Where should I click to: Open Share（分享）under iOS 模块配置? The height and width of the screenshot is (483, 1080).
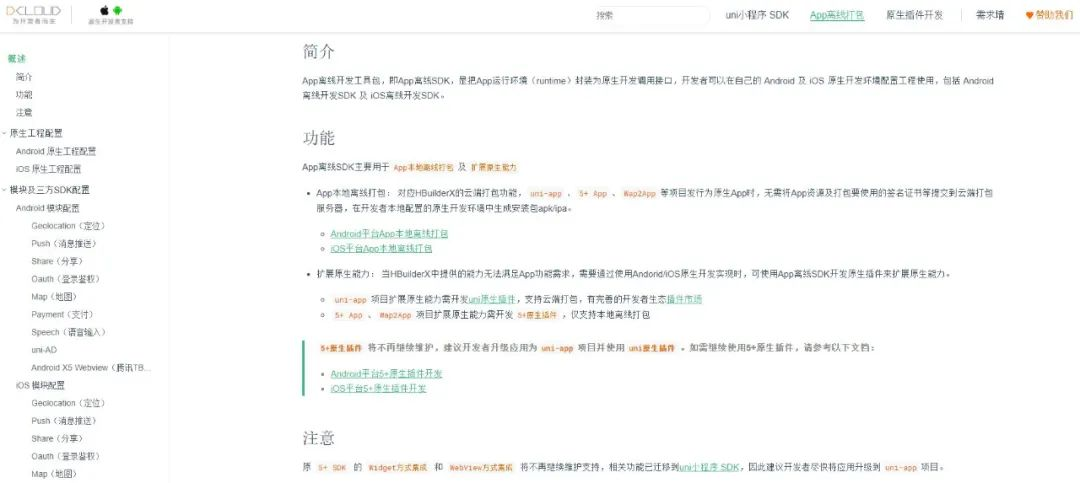[56, 440]
